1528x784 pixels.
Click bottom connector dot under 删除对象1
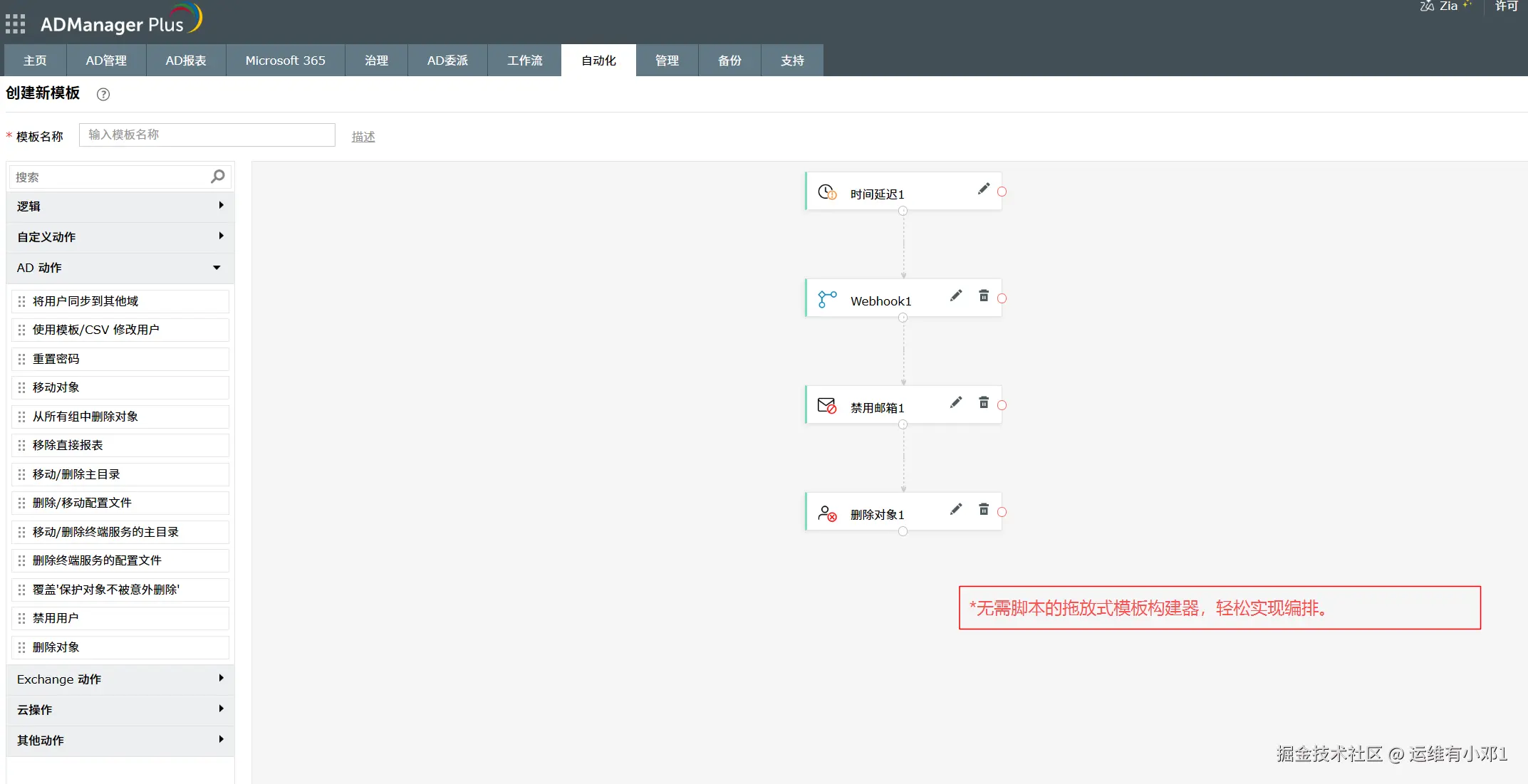[903, 531]
